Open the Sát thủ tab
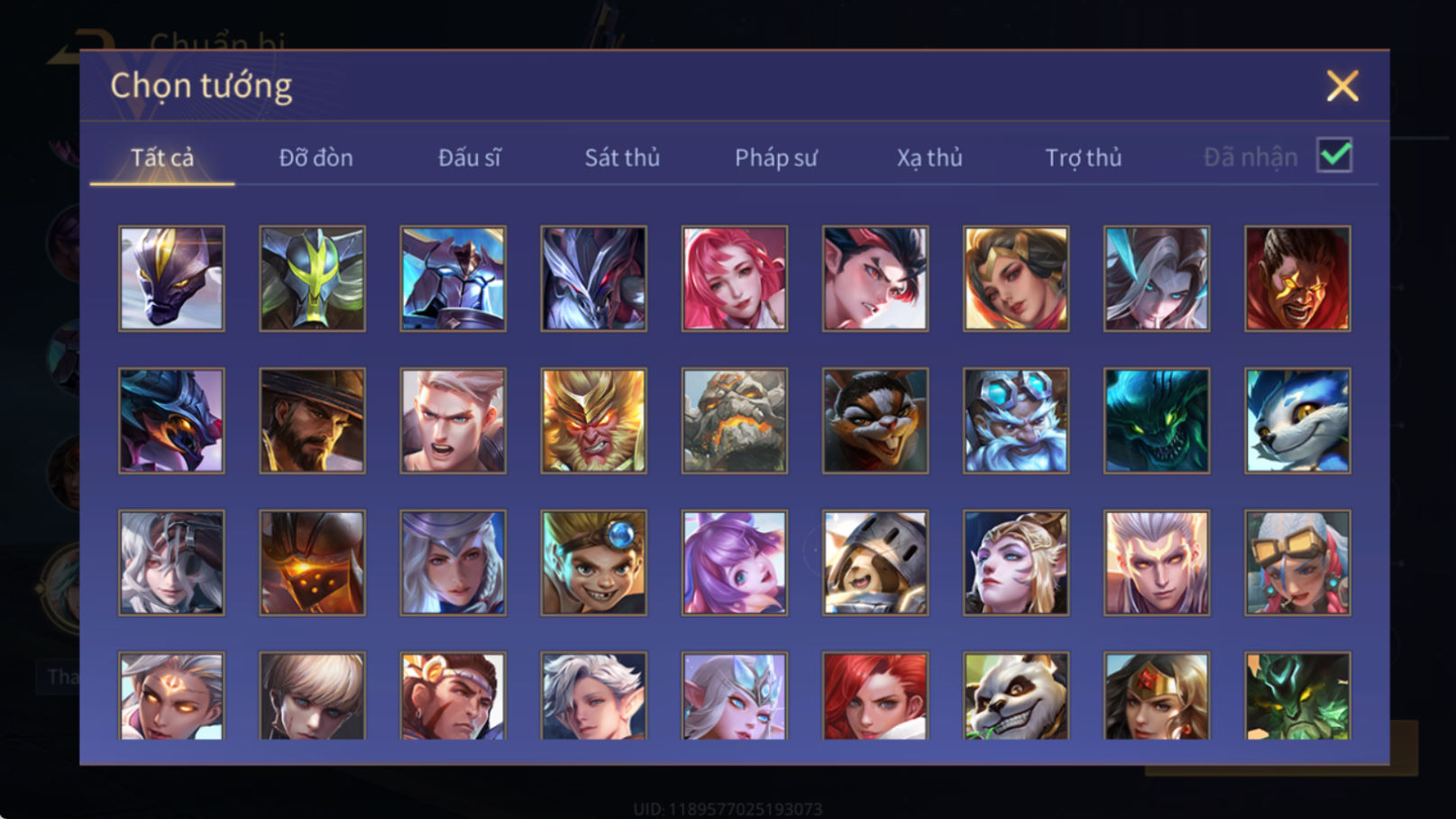Viewport: 1456px width, 819px height. [622, 158]
